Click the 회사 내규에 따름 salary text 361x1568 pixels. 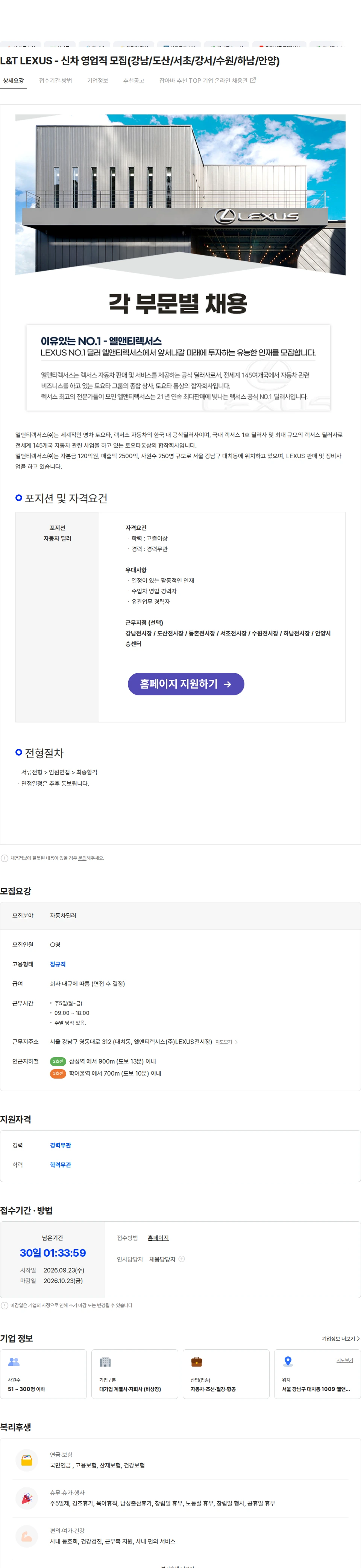(x=88, y=984)
